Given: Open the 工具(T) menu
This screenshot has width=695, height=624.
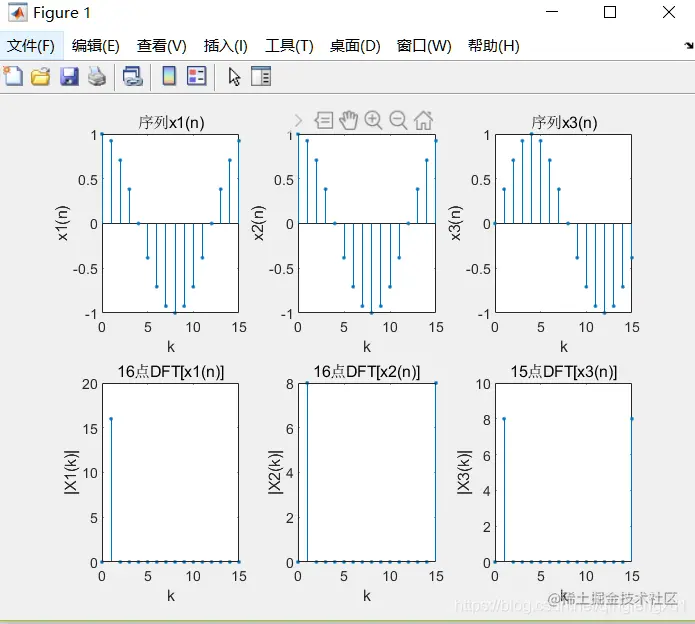Looking at the screenshot, I should [x=289, y=46].
